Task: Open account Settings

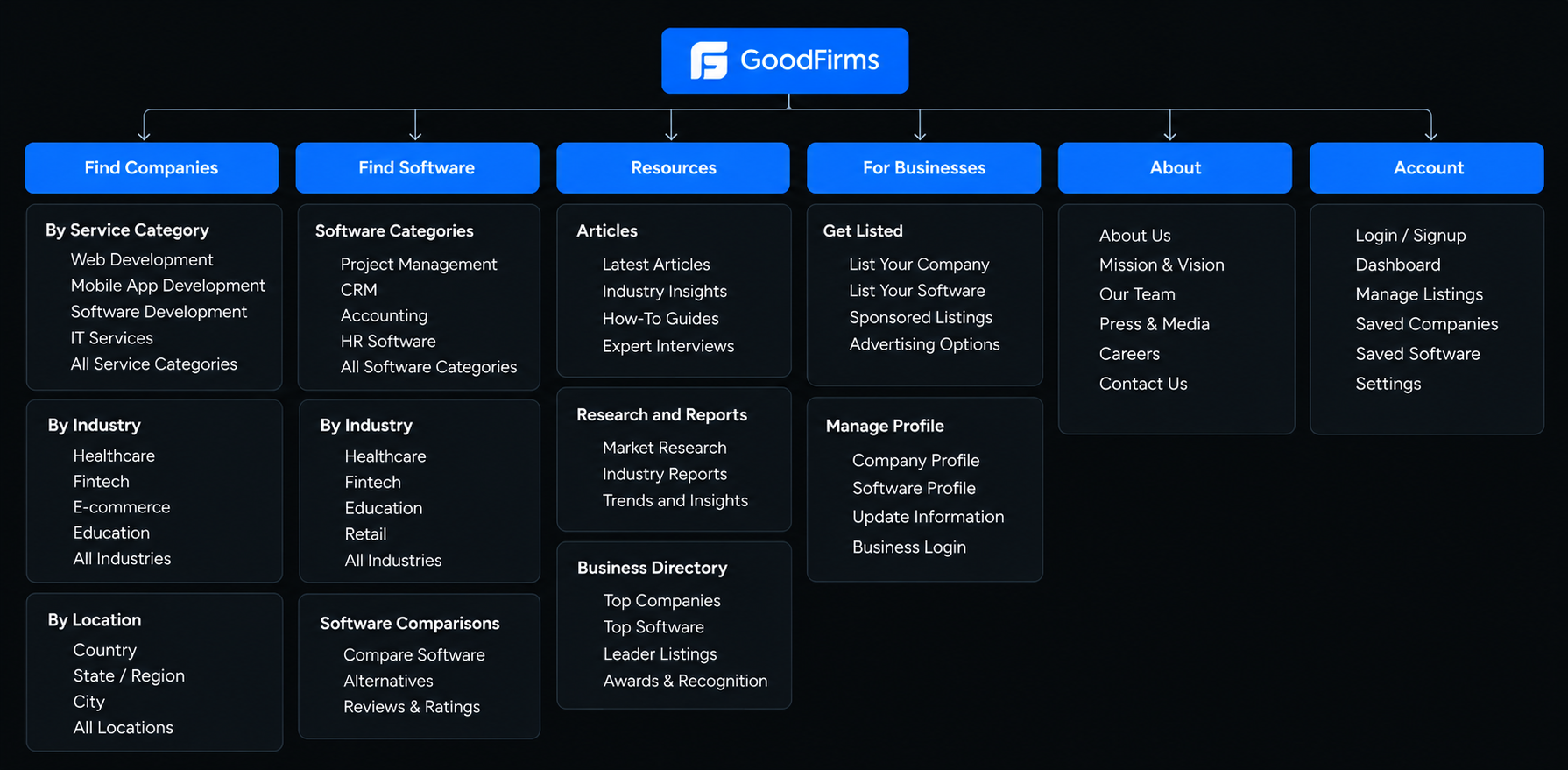Action: tap(1388, 384)
